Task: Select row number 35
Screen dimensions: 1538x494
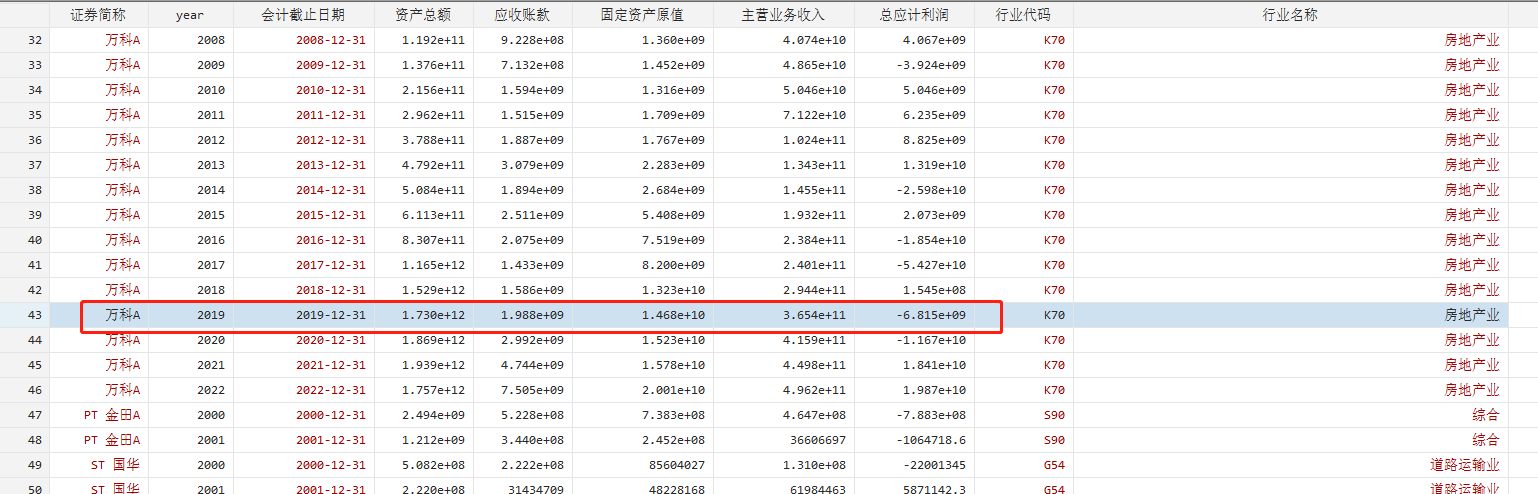Action: pos(36,115)
